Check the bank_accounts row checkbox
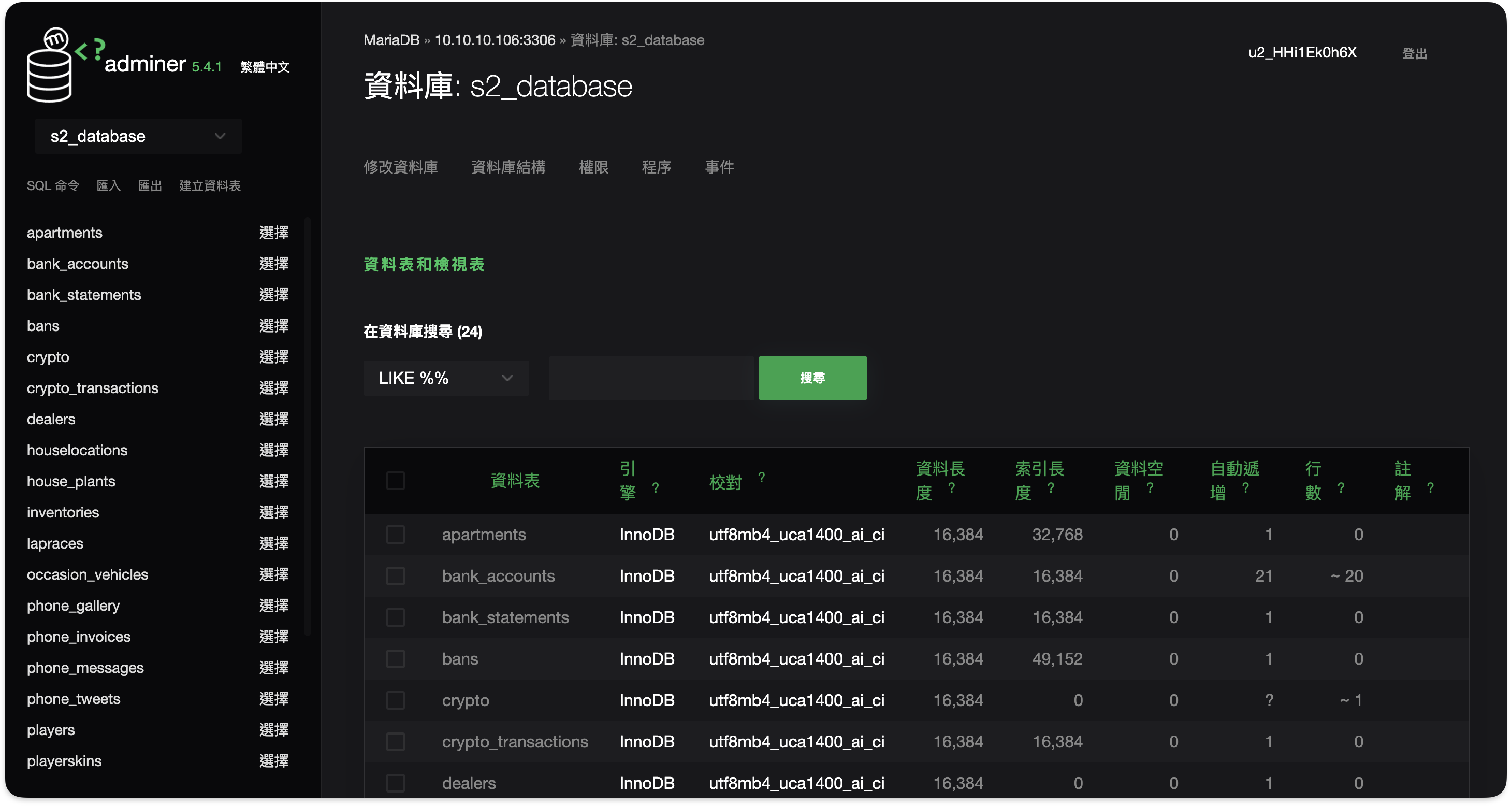The height and width of the screenshot is (806, 1512). (x=396, y=576)
